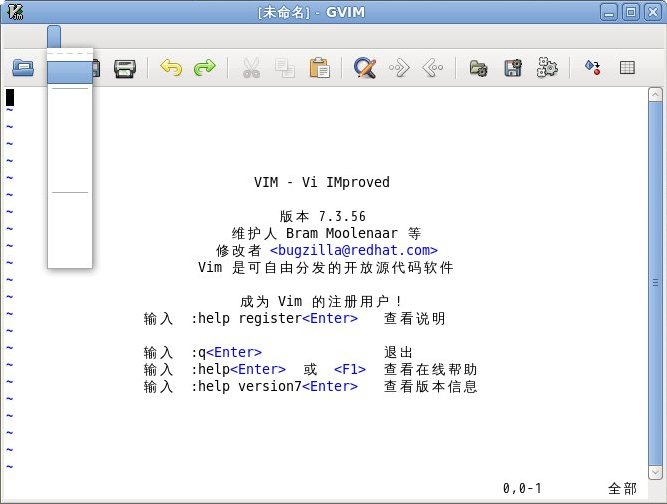Image resolution: width=667 pixels, height=504 pixels.
Task: Maximize the GVIM window
Action: point(631,12)
